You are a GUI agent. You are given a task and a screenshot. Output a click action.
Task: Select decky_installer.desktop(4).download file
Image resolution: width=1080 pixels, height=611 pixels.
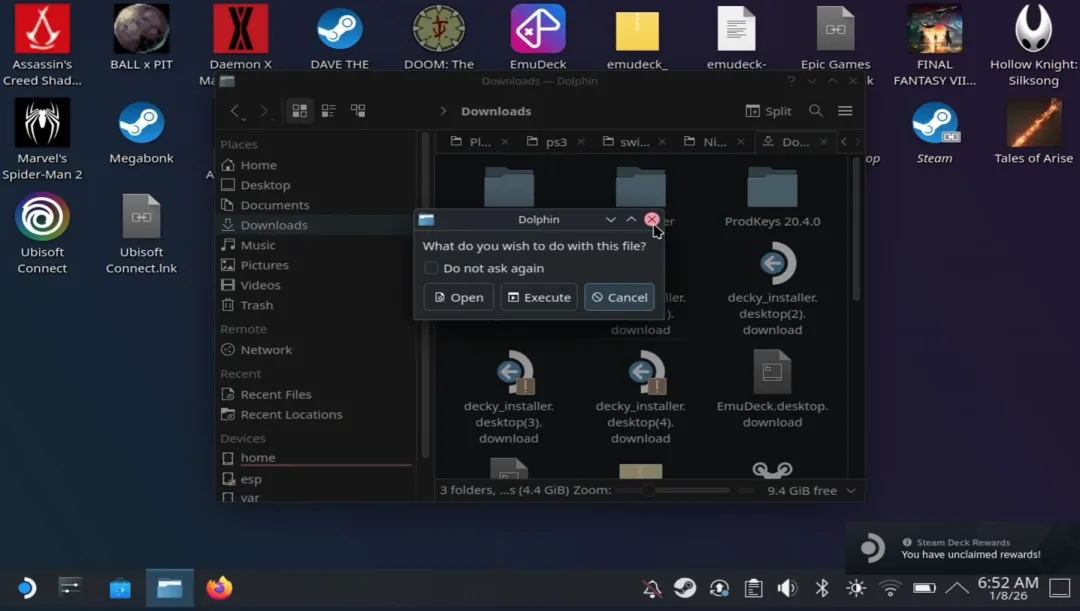(641, 397)
